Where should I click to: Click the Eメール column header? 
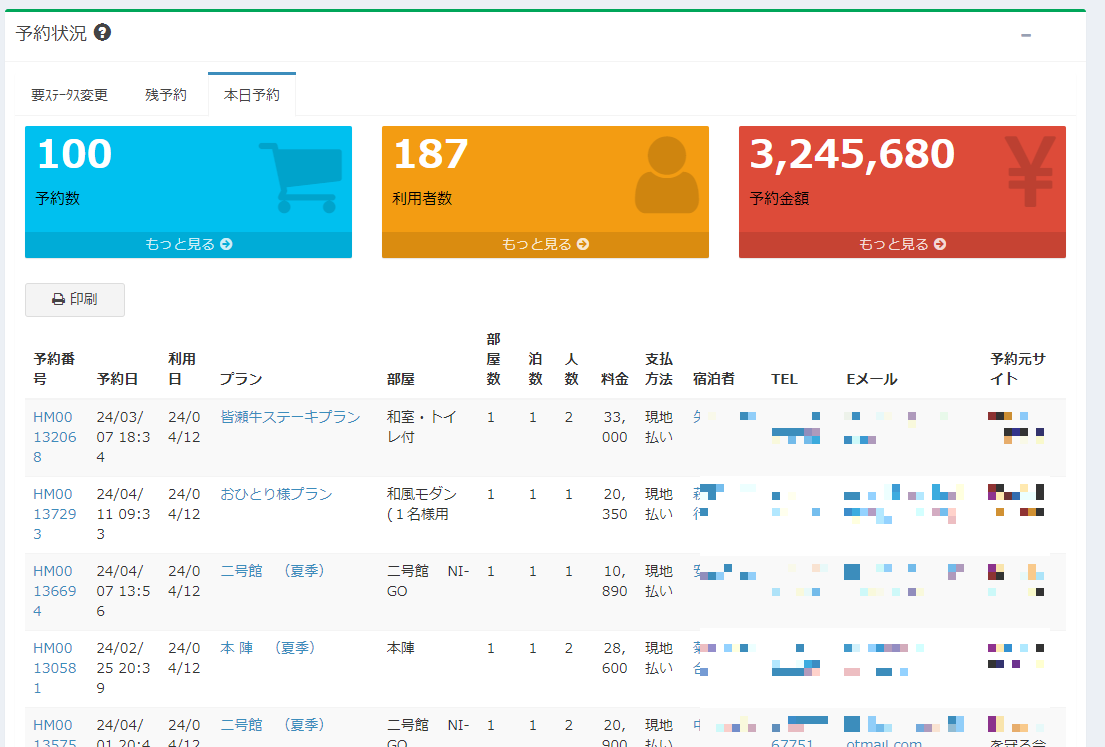pyautogui.click(x=872, y=378)
